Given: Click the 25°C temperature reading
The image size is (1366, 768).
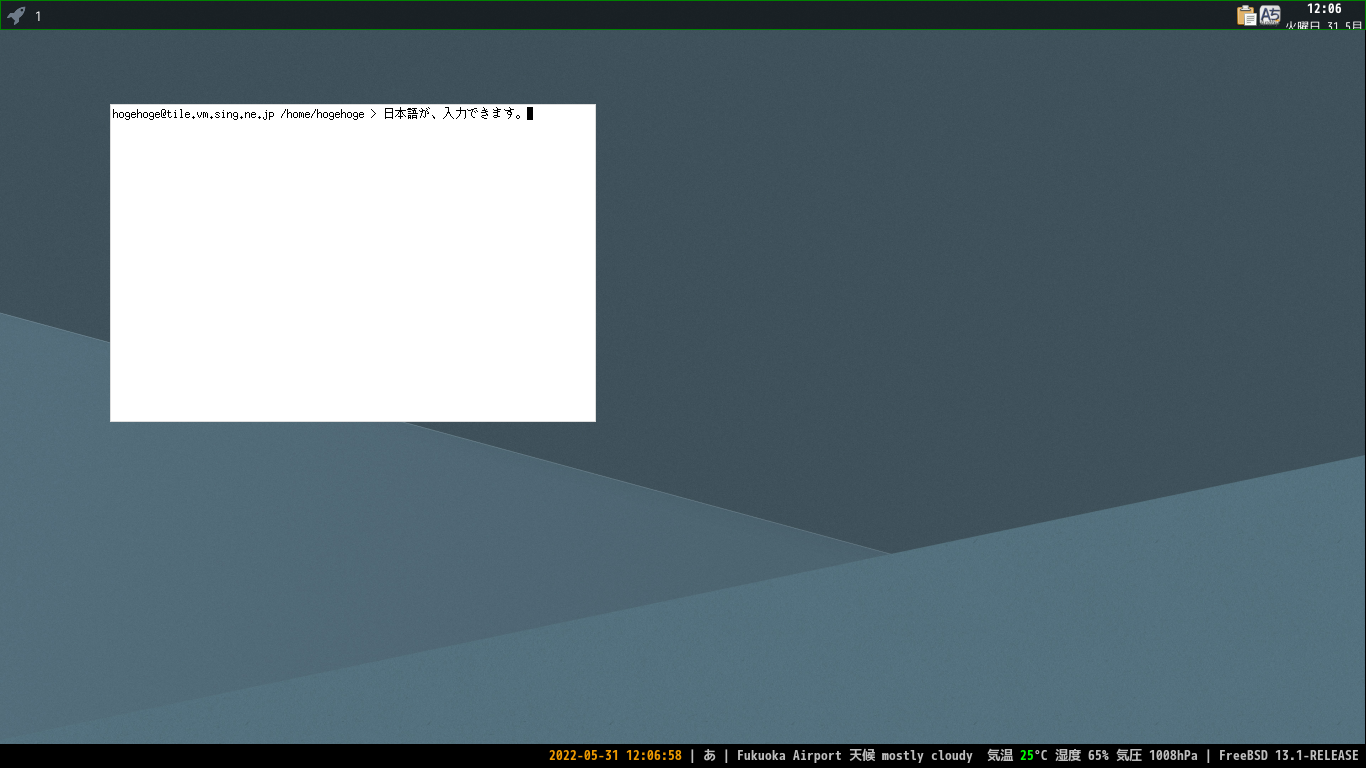Looking at the screenshot, I should [x=1034, y=756].
